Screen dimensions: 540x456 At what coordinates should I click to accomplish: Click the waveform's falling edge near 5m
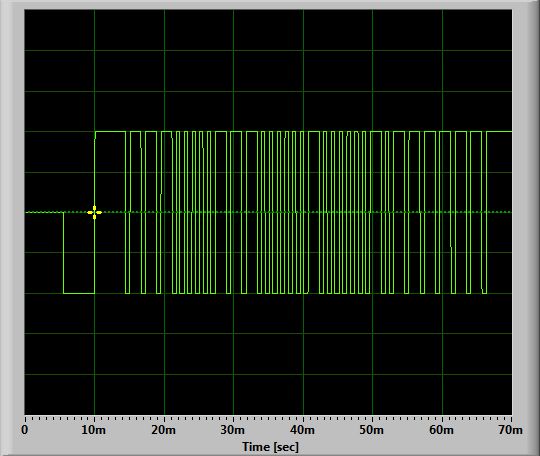coord(63,252)
